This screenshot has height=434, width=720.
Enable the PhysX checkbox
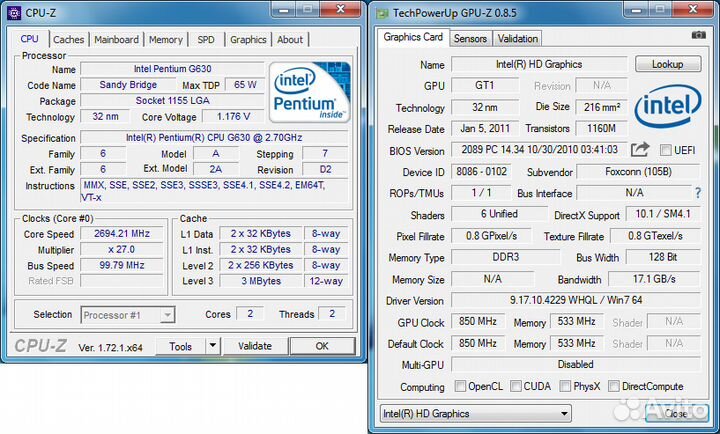tap(565, 386)
